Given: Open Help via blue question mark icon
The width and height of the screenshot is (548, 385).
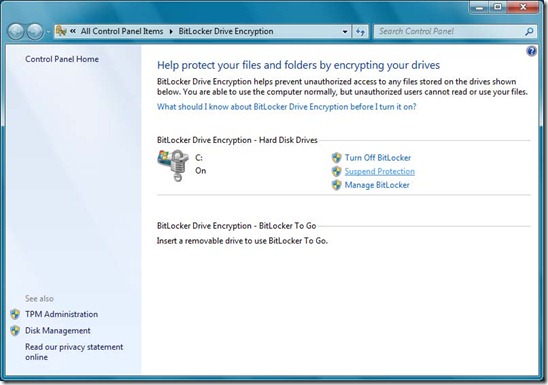Looking at the screenshot, I should (x=531, y=51).
